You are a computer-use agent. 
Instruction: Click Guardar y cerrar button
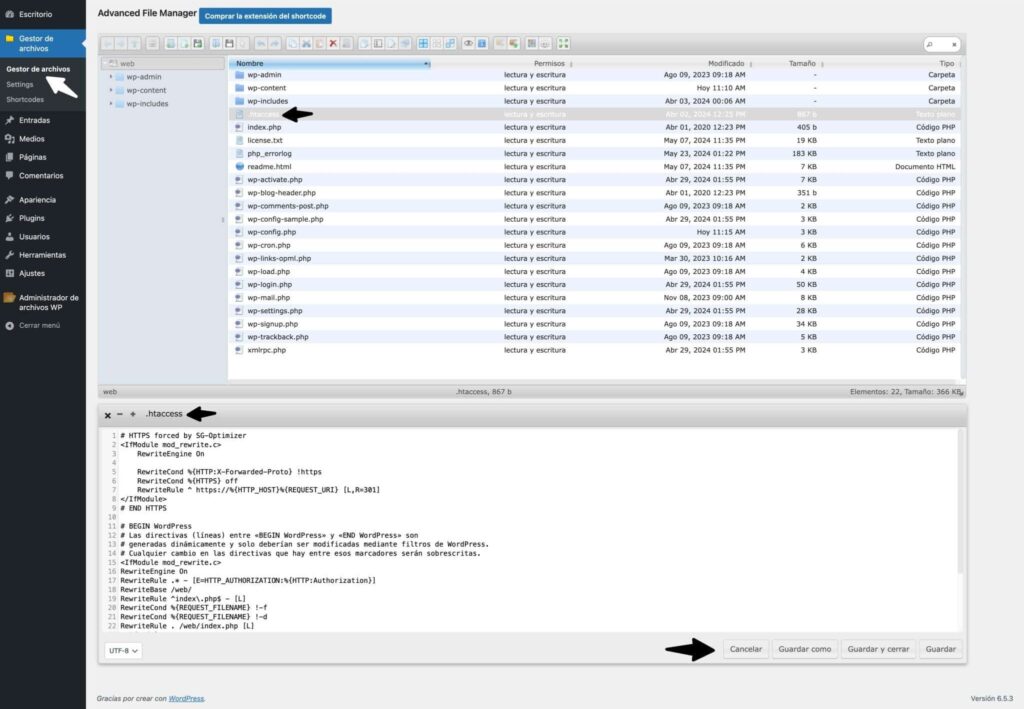[x=878, y=649]
